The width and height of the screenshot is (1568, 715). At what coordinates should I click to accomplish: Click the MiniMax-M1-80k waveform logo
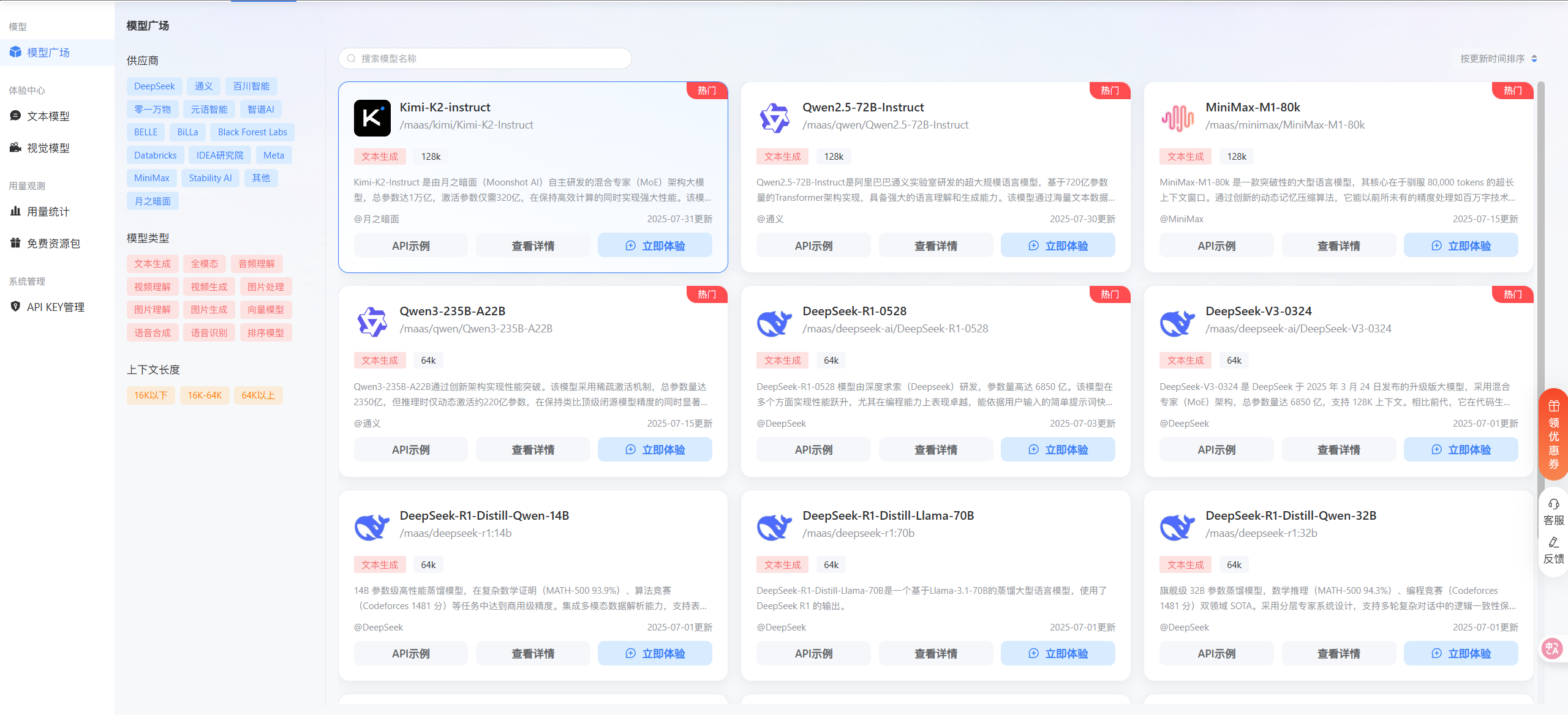[1178, 118]
